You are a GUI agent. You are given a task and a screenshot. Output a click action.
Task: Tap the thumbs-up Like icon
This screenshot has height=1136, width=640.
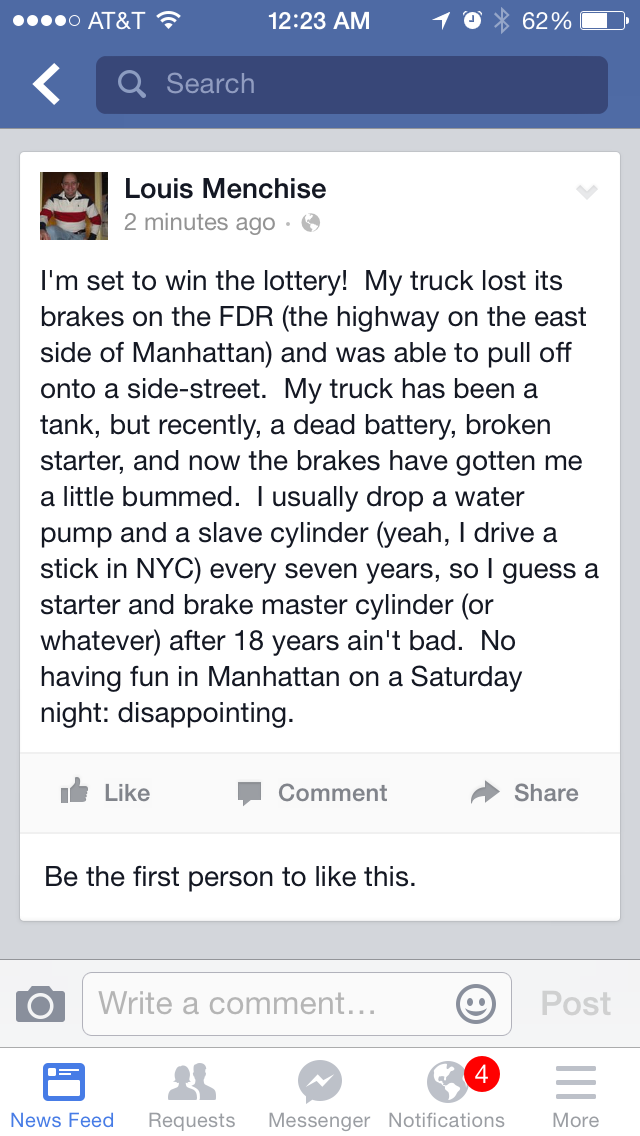(x=75, y=793)
